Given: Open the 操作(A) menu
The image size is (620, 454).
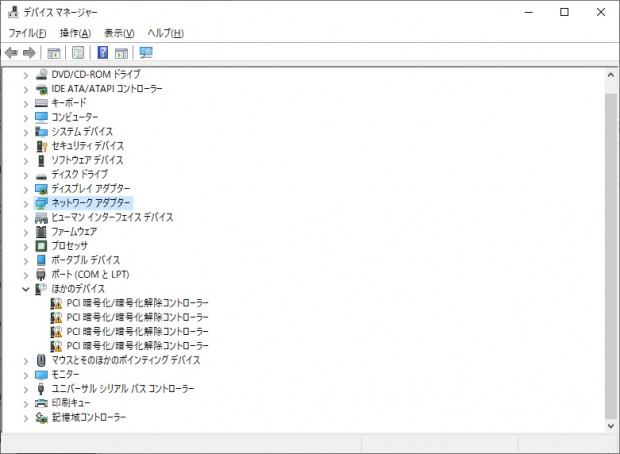Looking at the screenshot, I should tap(75, 33).
